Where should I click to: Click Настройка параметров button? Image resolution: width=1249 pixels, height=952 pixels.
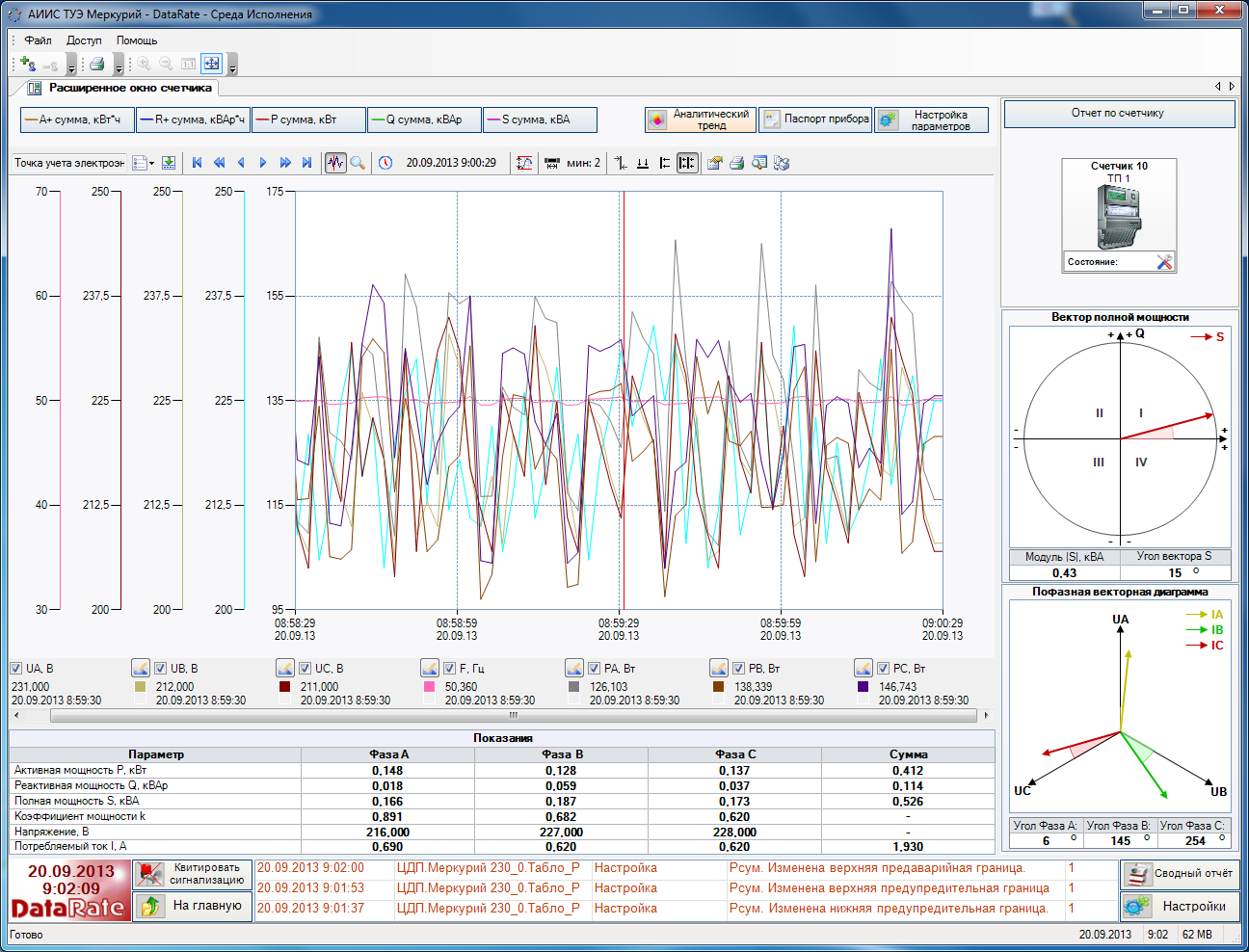coord(932,119)
